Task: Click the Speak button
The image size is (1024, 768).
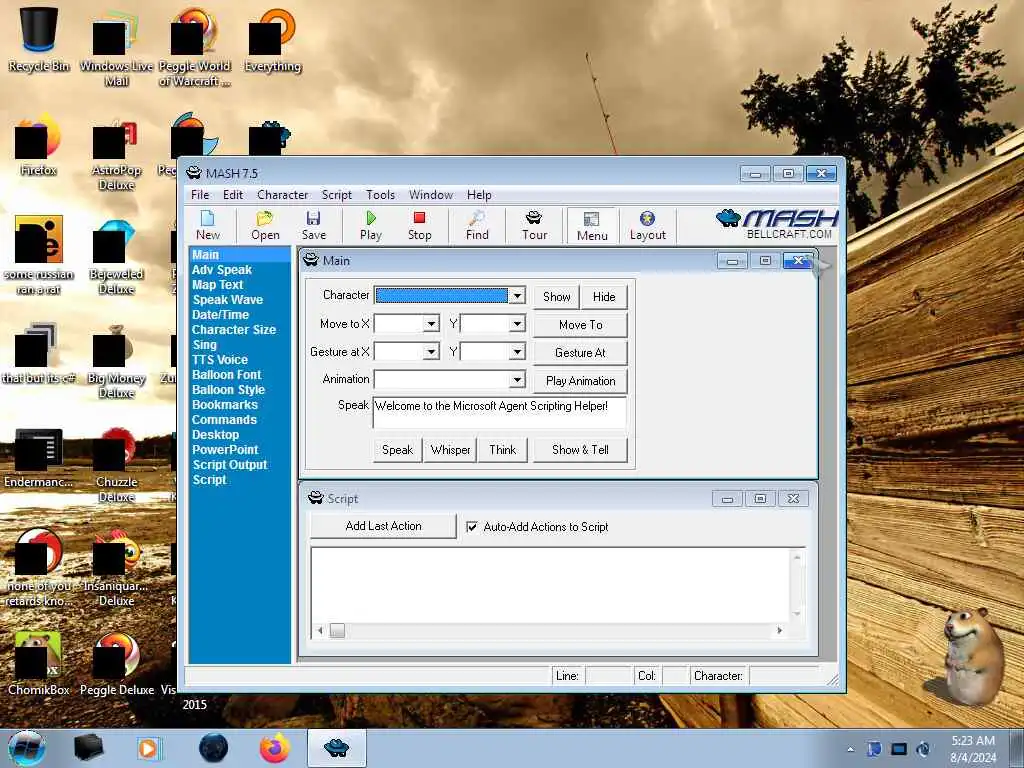Action: tap(397, 450)
